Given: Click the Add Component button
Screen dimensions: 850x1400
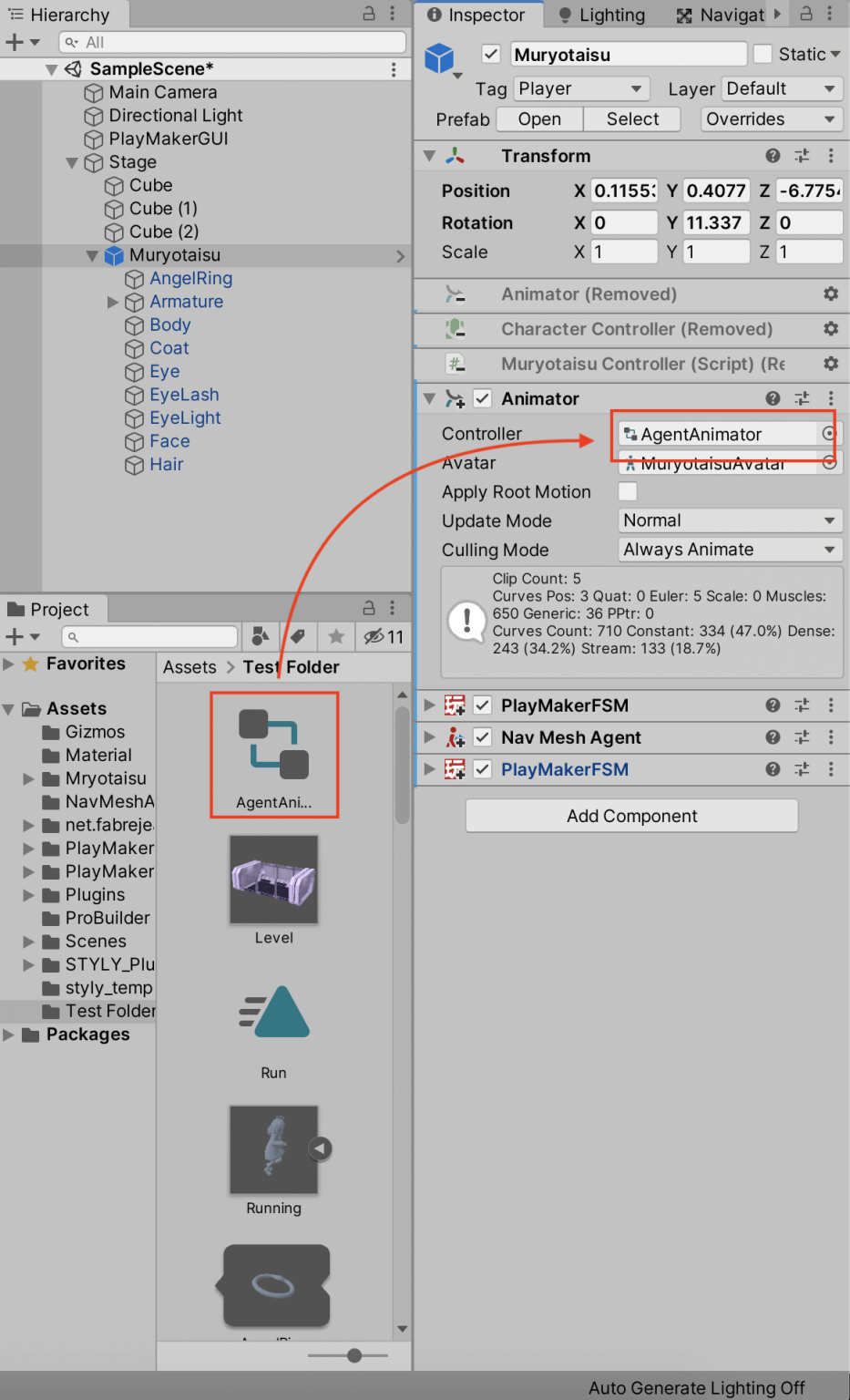Looking at the screenshot, I should [x=631, y=816].
